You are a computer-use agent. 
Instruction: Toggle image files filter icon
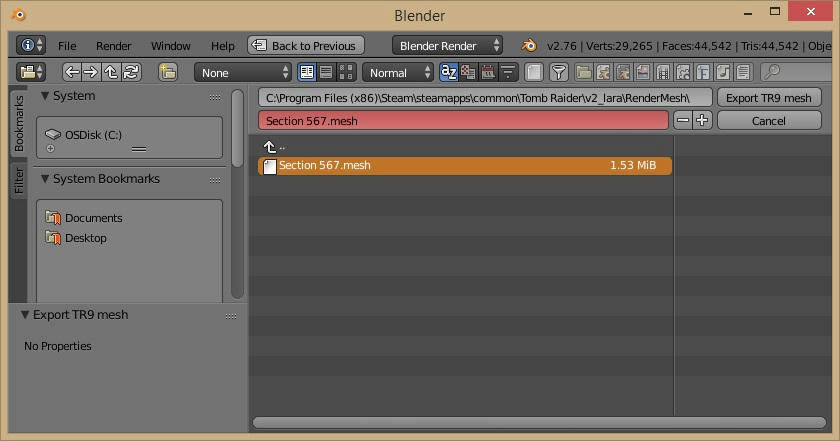coord(643,72)
